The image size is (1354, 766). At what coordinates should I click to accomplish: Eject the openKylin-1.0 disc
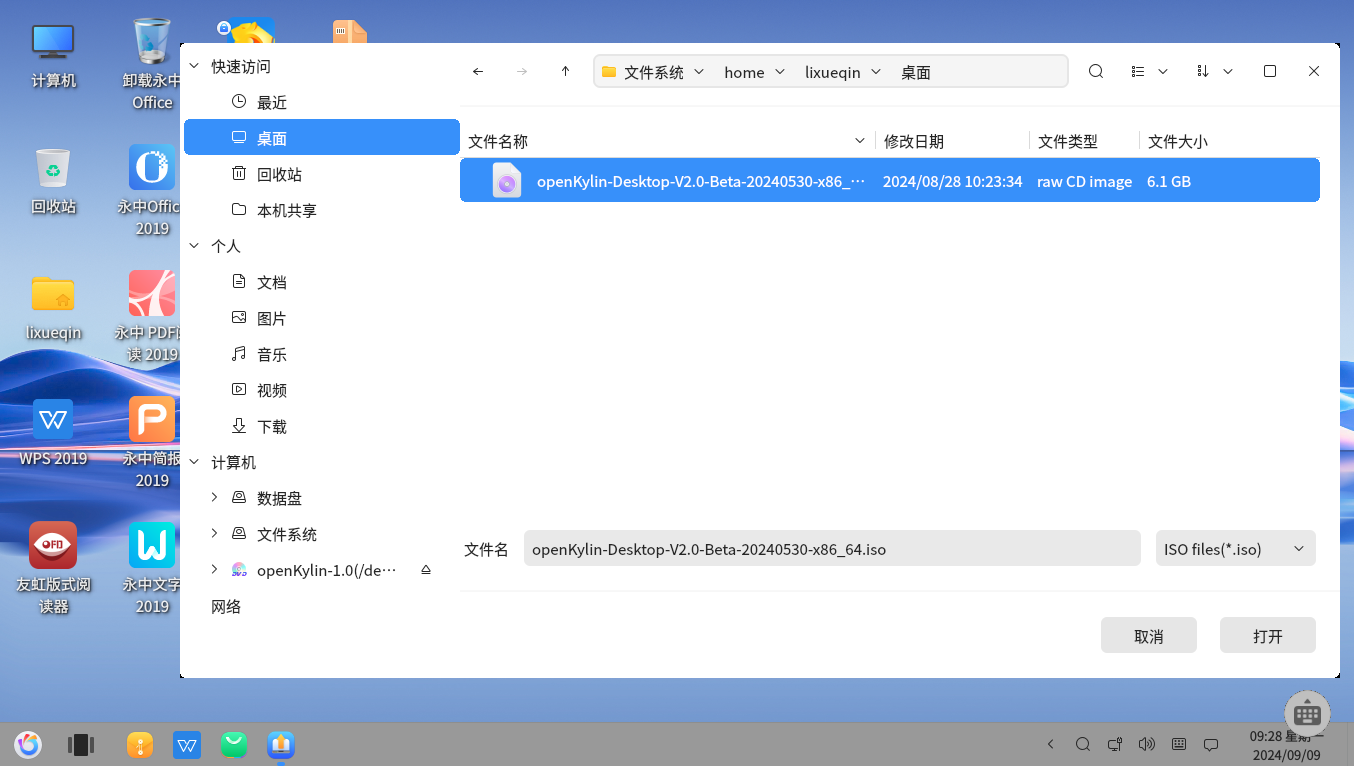click(x=426, y=570)
